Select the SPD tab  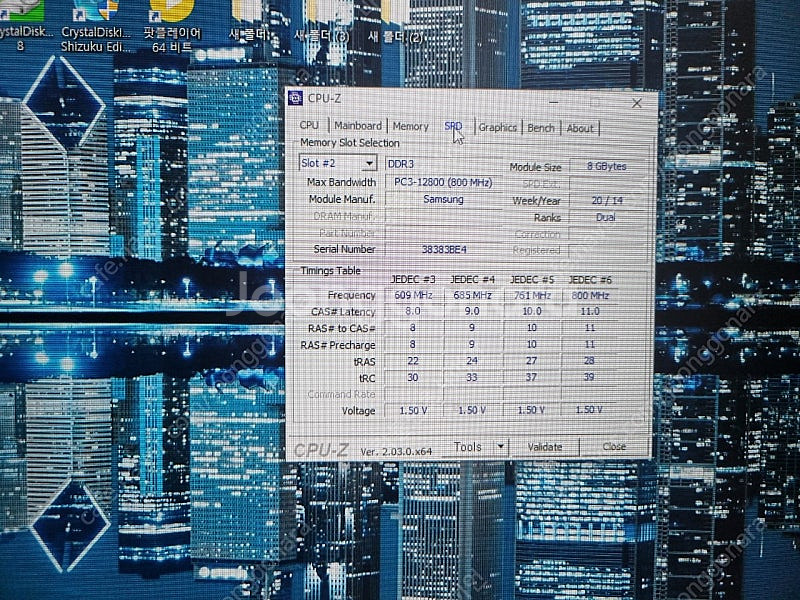click(453, 126)
